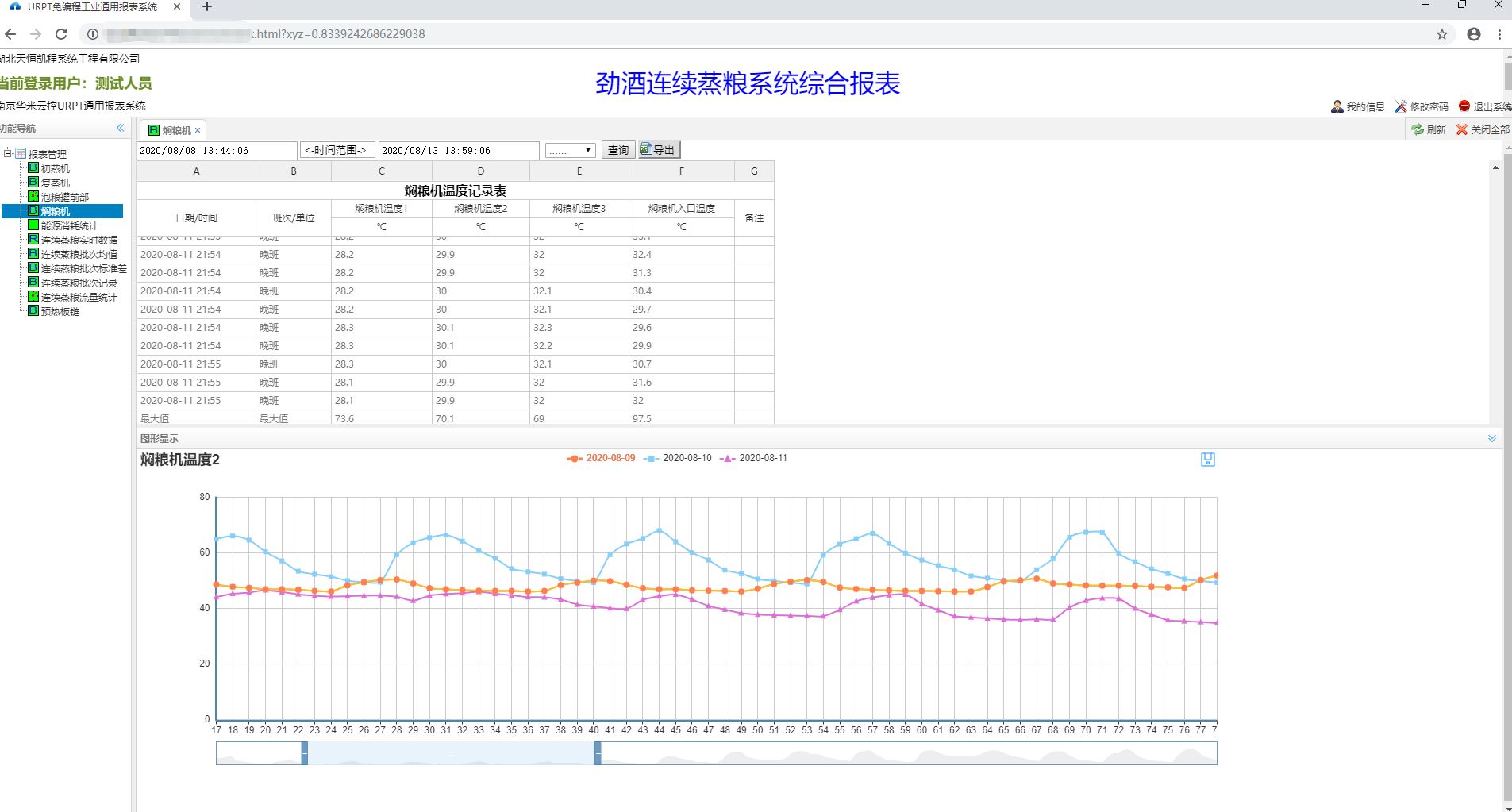The width and height of the screenshot is (1512, 812).
Task: Save chart image using the chart's save icon
Action: [1207, 460]
